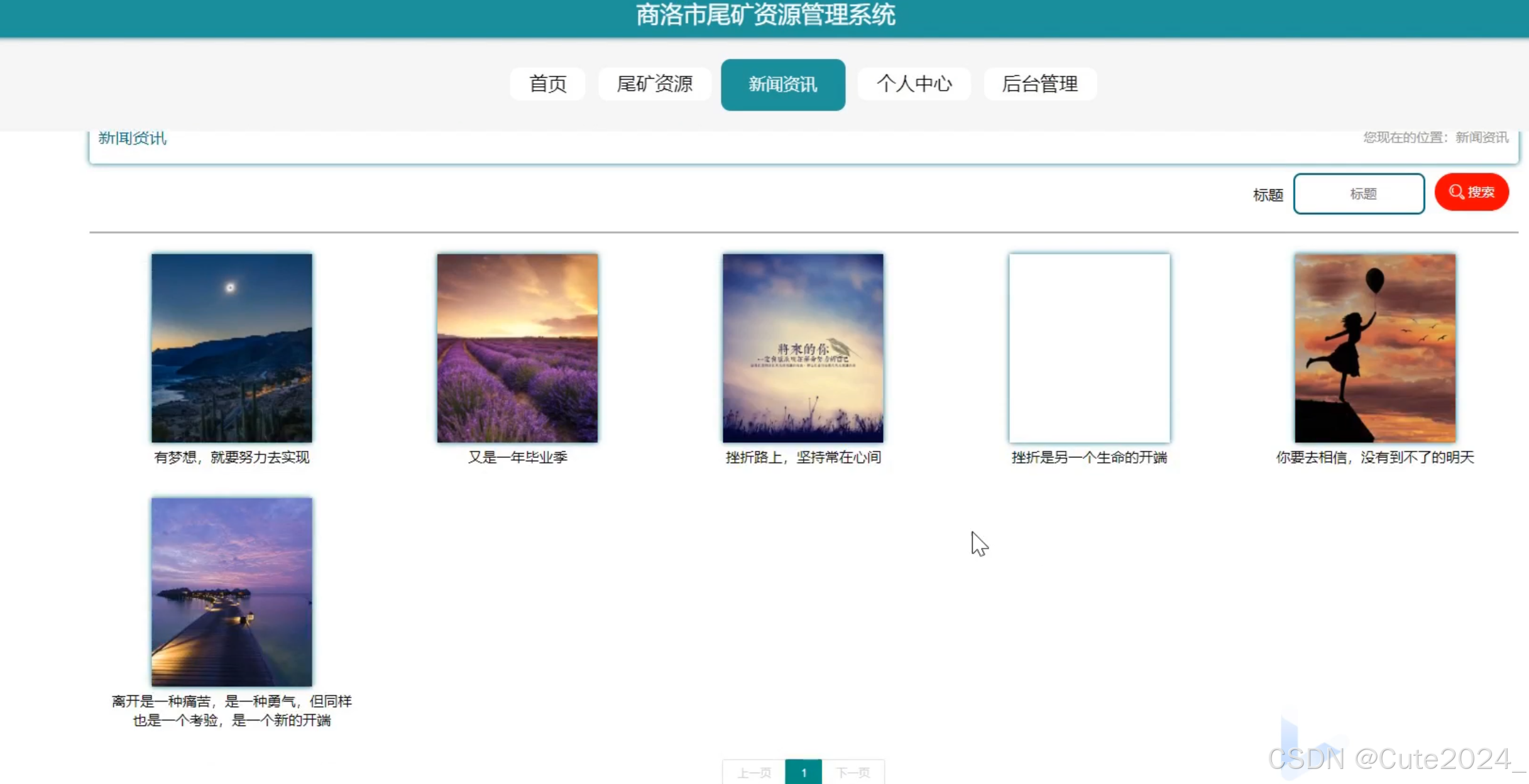The height and width of the screenshot is (784, 1529).
Task: Click the 下一页 pagination button
Action: tap(853, 773)
